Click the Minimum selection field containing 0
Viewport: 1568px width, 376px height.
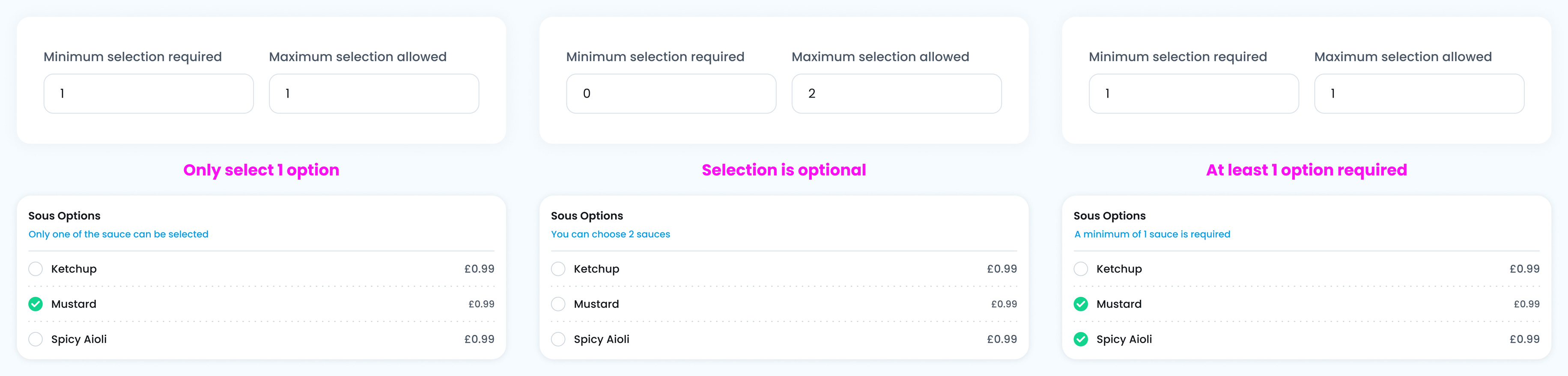click(x=671, y=94)
